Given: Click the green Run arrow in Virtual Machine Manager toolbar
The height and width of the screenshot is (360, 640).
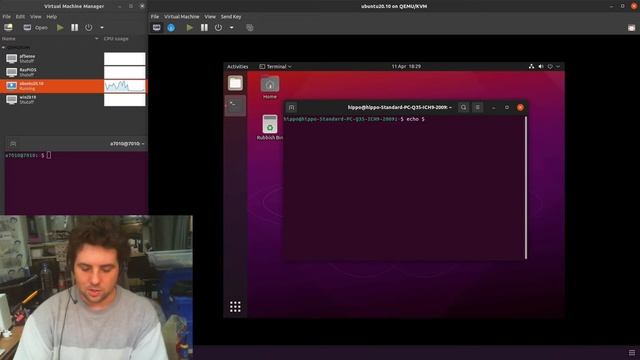Looking at the screenshot, I should click(x=60, y=27).
